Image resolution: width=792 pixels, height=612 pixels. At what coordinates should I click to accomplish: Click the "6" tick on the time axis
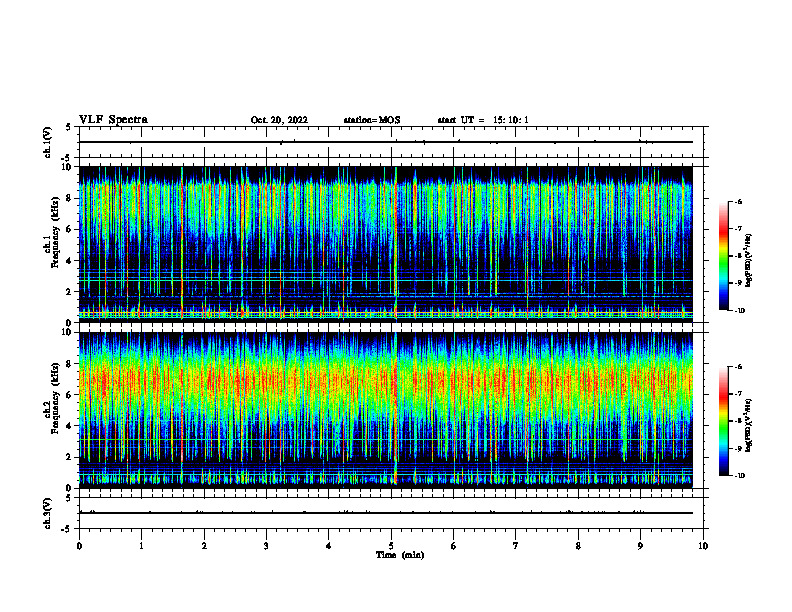point(454,546)
